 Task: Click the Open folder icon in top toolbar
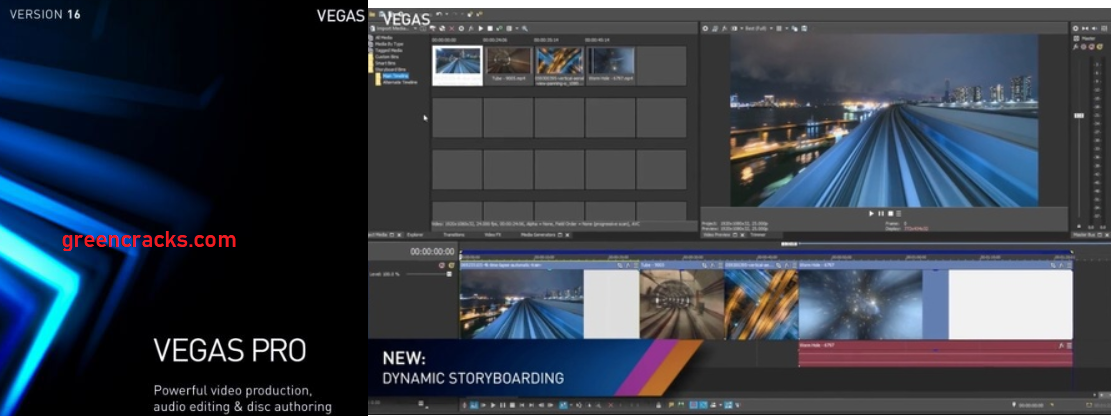372,14
